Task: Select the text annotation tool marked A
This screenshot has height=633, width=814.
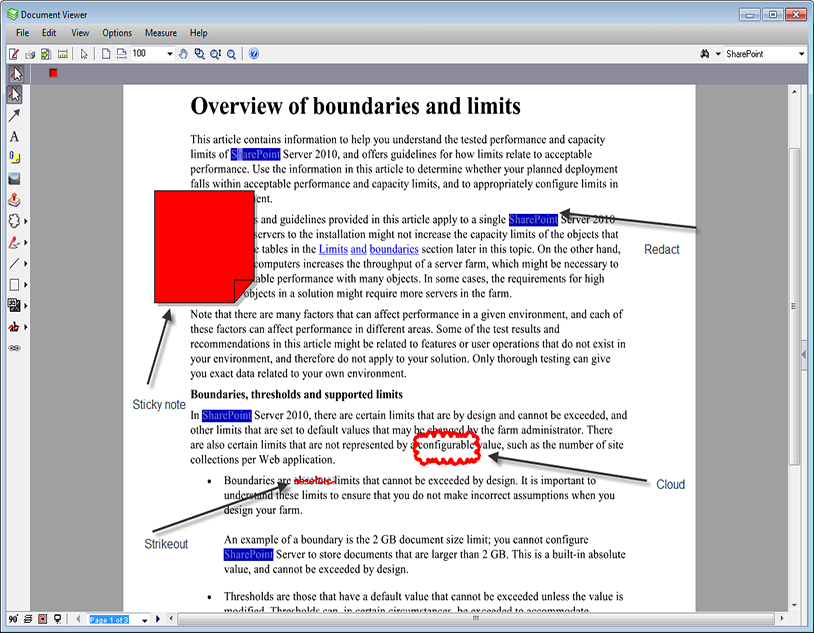Action: point(15,136)
